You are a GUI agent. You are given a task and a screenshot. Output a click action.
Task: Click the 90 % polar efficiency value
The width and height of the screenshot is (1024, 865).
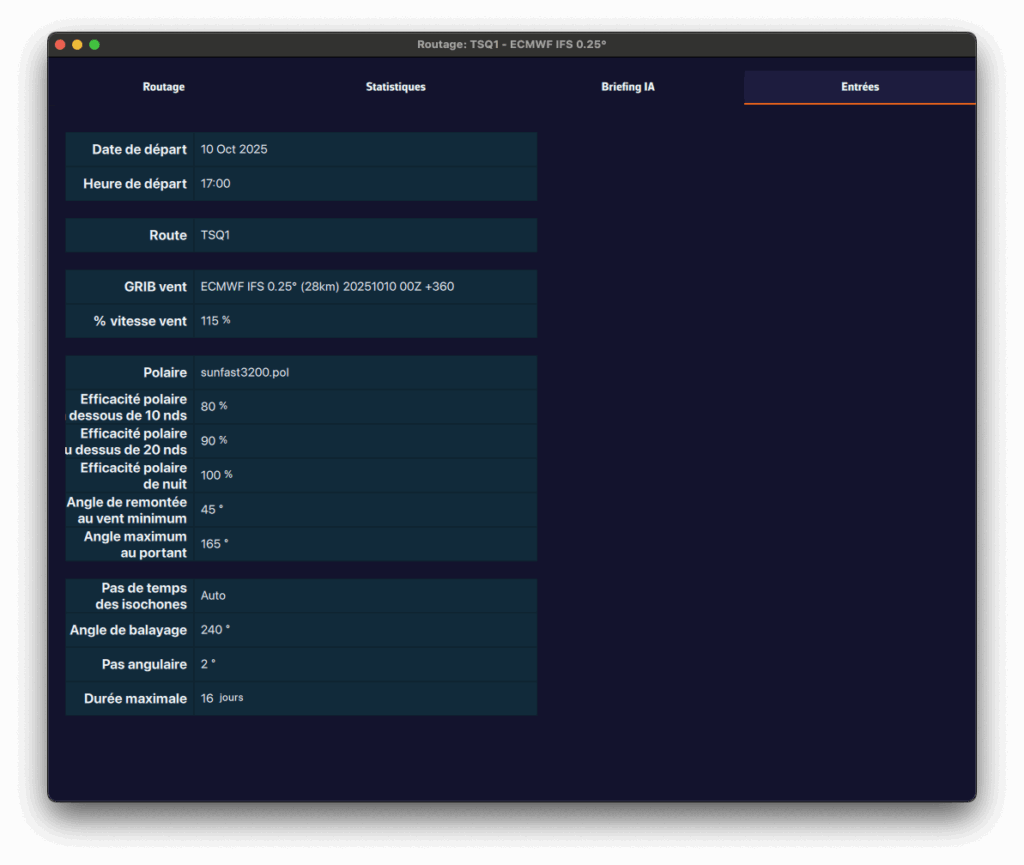tap(214, 441)
